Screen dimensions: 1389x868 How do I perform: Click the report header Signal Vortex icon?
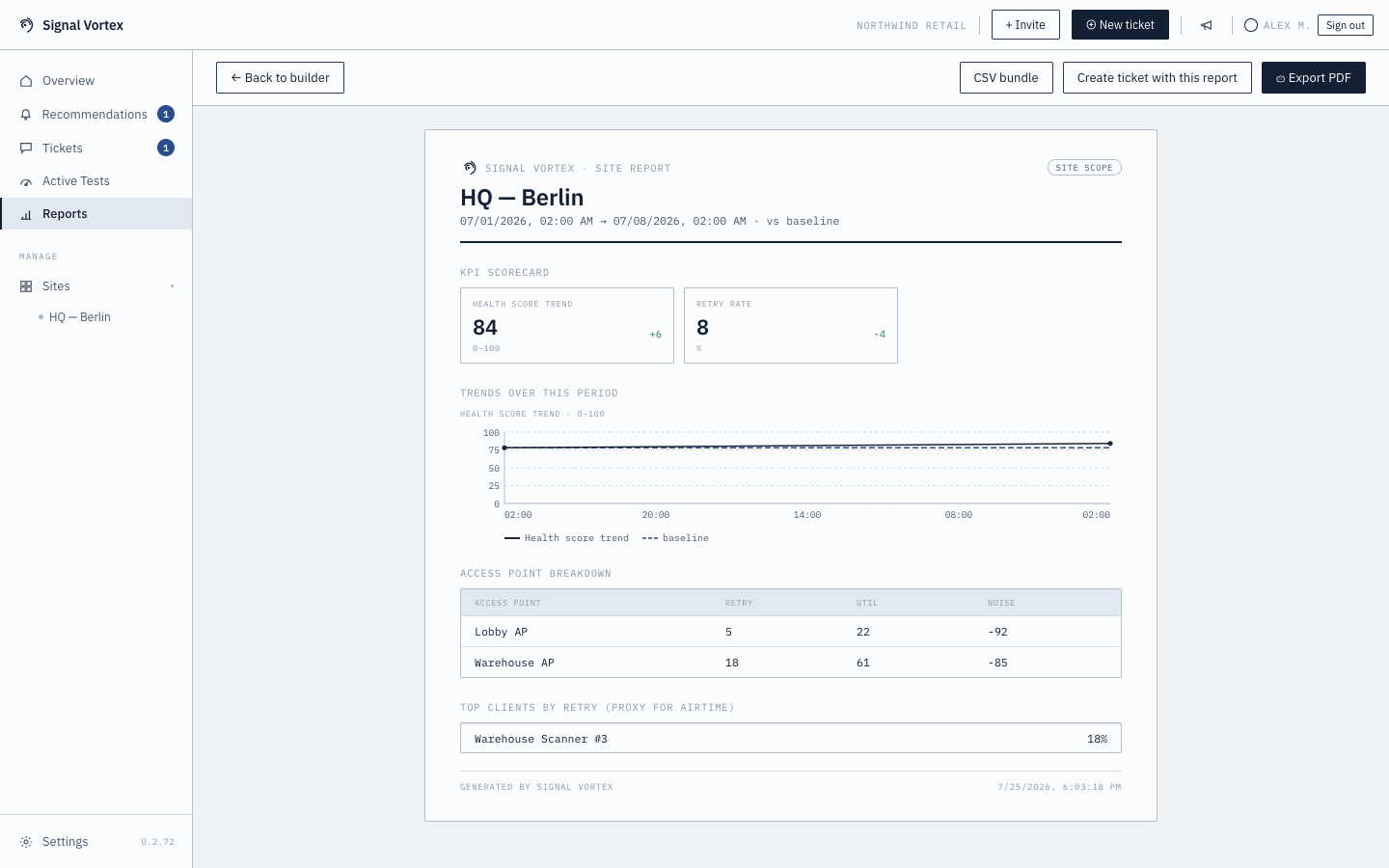(470, 168)
